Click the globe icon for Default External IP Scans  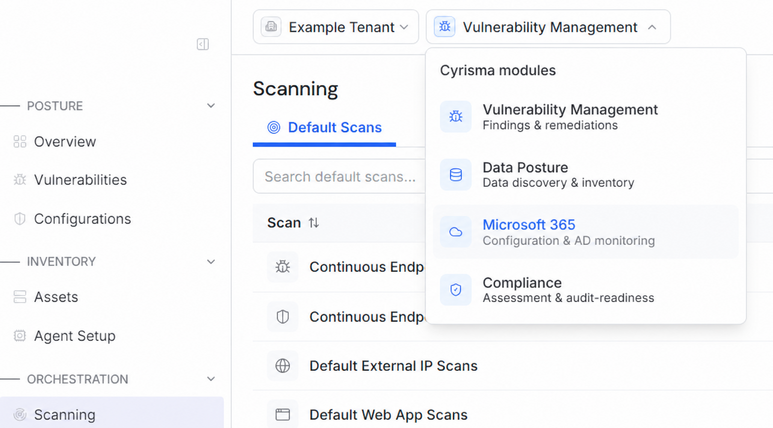pos(282,366)
